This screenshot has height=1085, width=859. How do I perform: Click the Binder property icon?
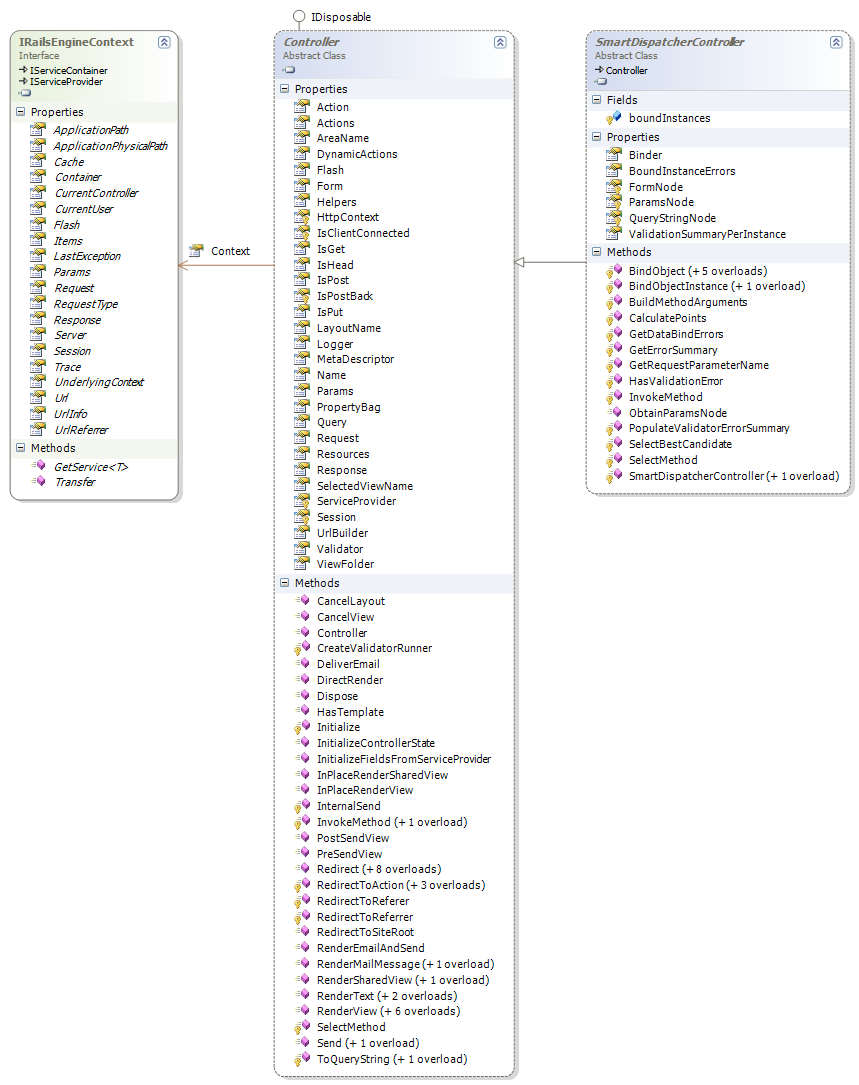614,154
